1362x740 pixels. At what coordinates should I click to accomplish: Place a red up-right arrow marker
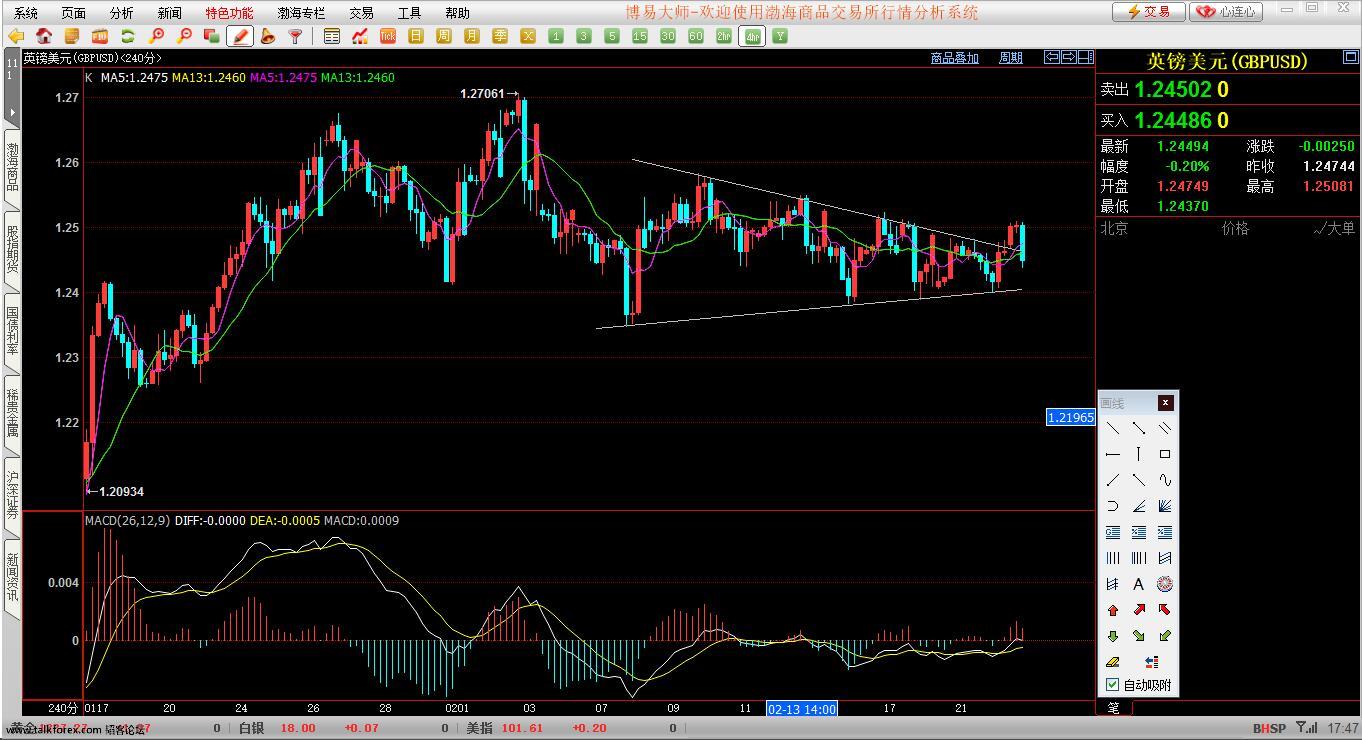(1138, 610)
